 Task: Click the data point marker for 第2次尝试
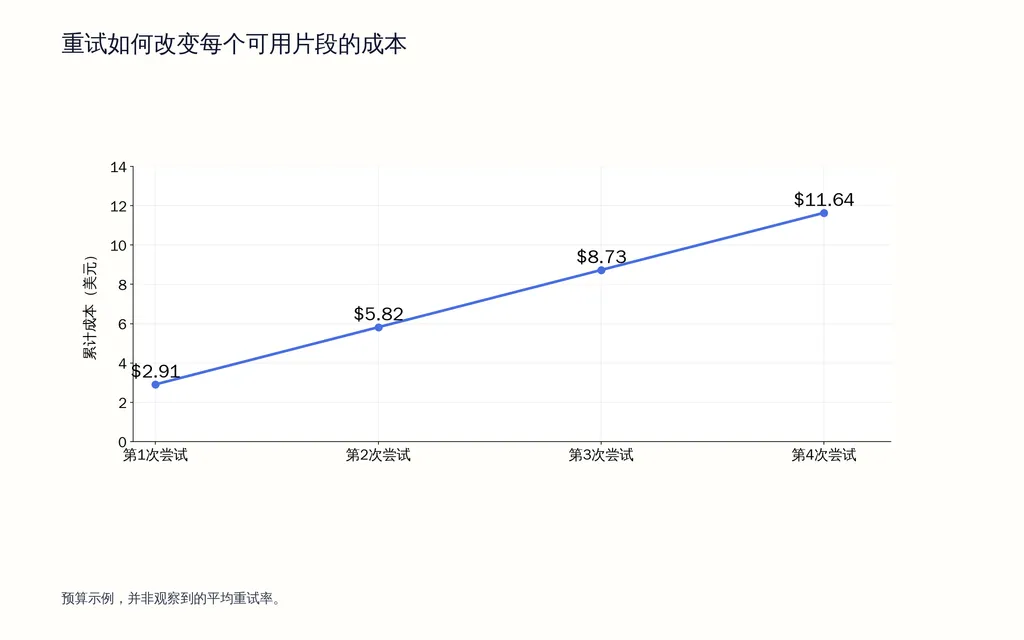(379, 327)
